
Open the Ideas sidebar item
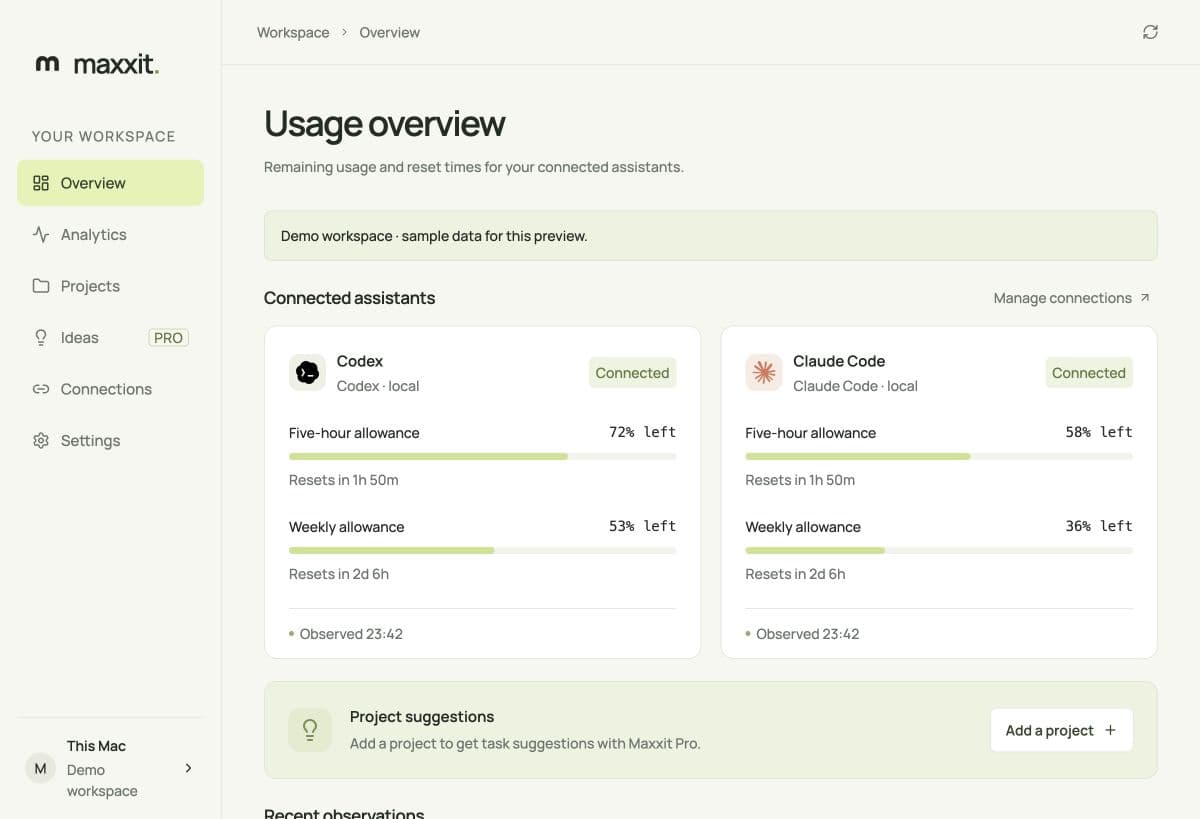click(x=110, y=337)
